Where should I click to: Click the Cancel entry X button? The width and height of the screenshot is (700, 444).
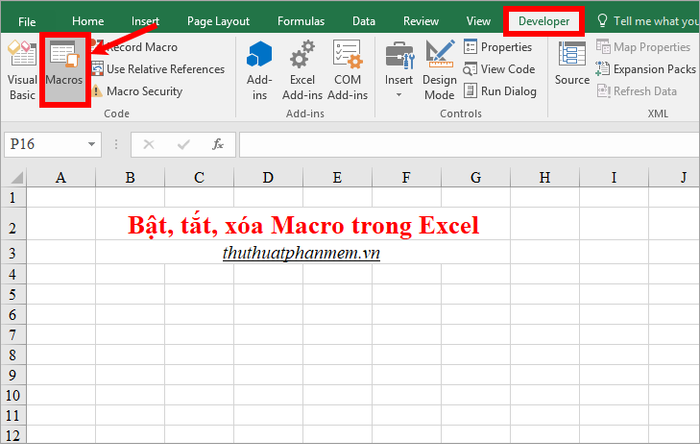coord(149,144)
